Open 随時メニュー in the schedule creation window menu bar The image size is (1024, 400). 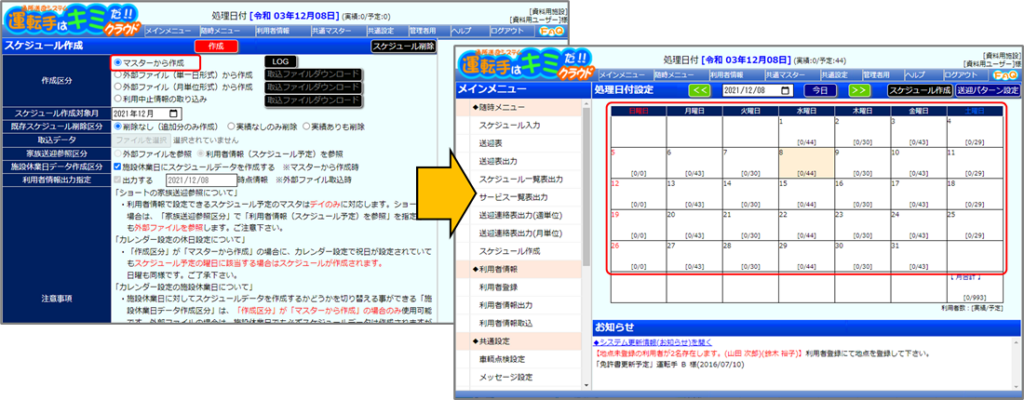pos(223,31)
